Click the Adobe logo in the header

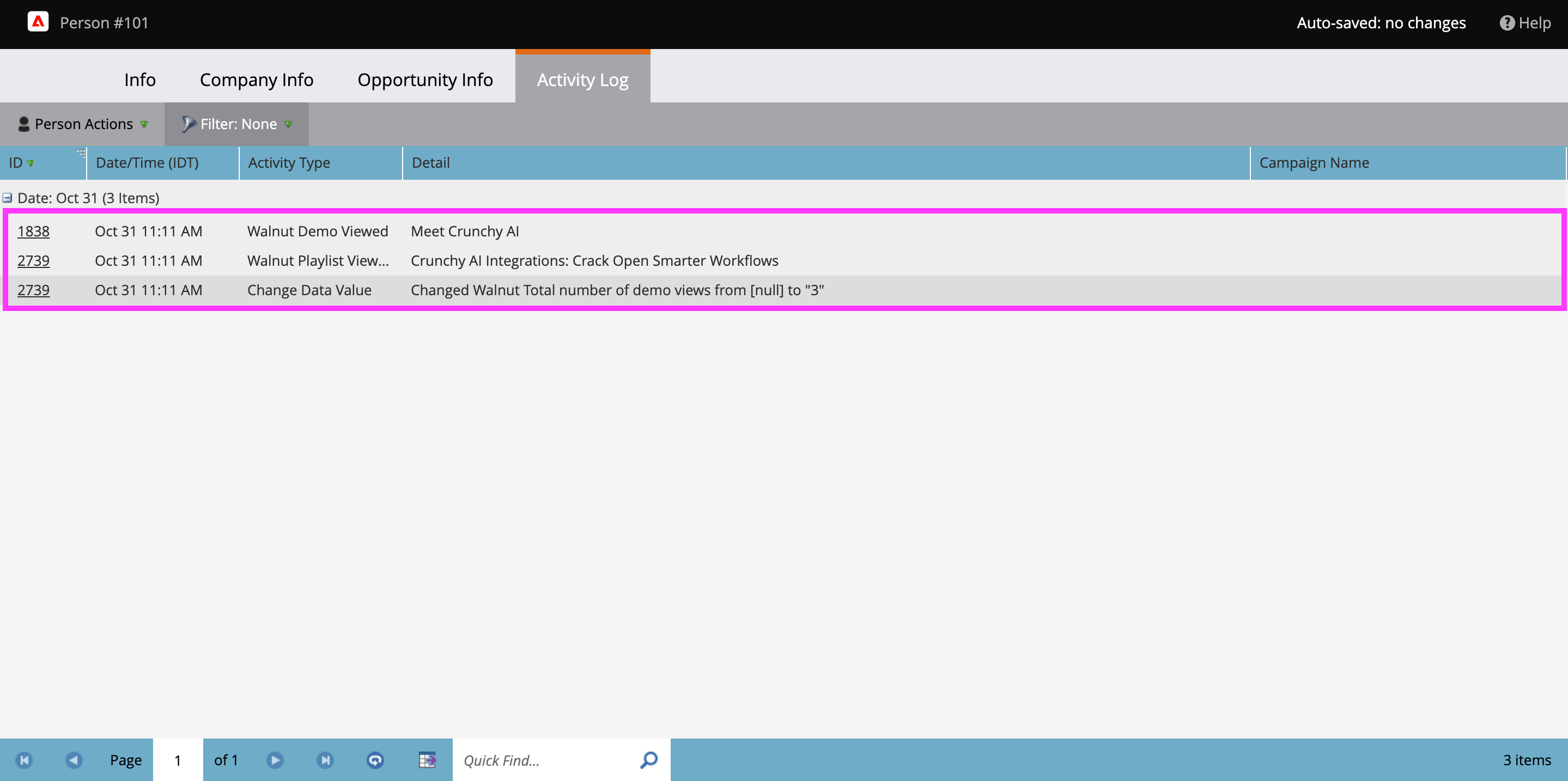pos(38,22)
